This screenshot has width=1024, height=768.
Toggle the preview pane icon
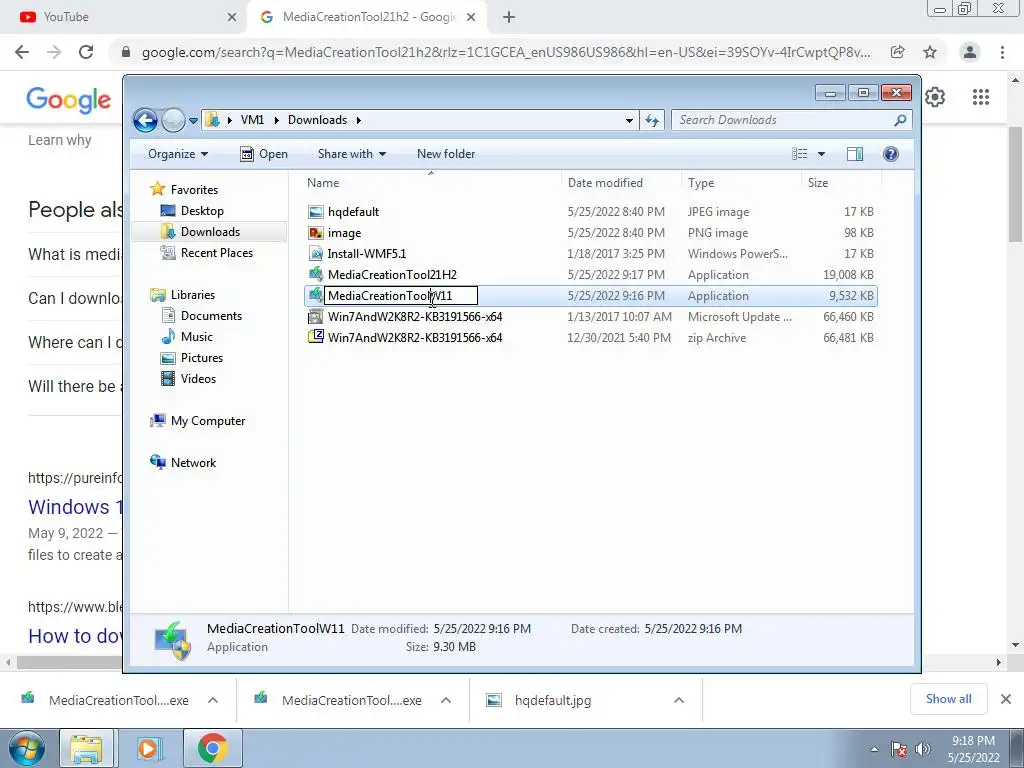coord(855,154)
